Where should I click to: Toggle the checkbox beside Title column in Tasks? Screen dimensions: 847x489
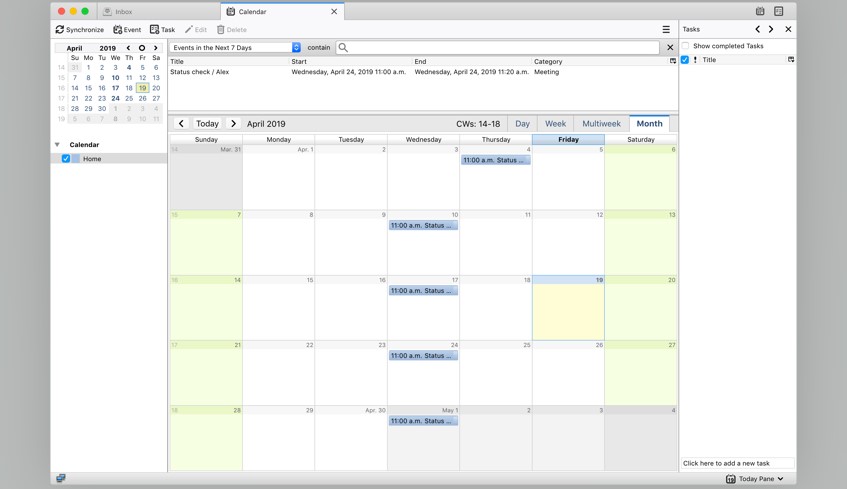click(x=685, y=60)
